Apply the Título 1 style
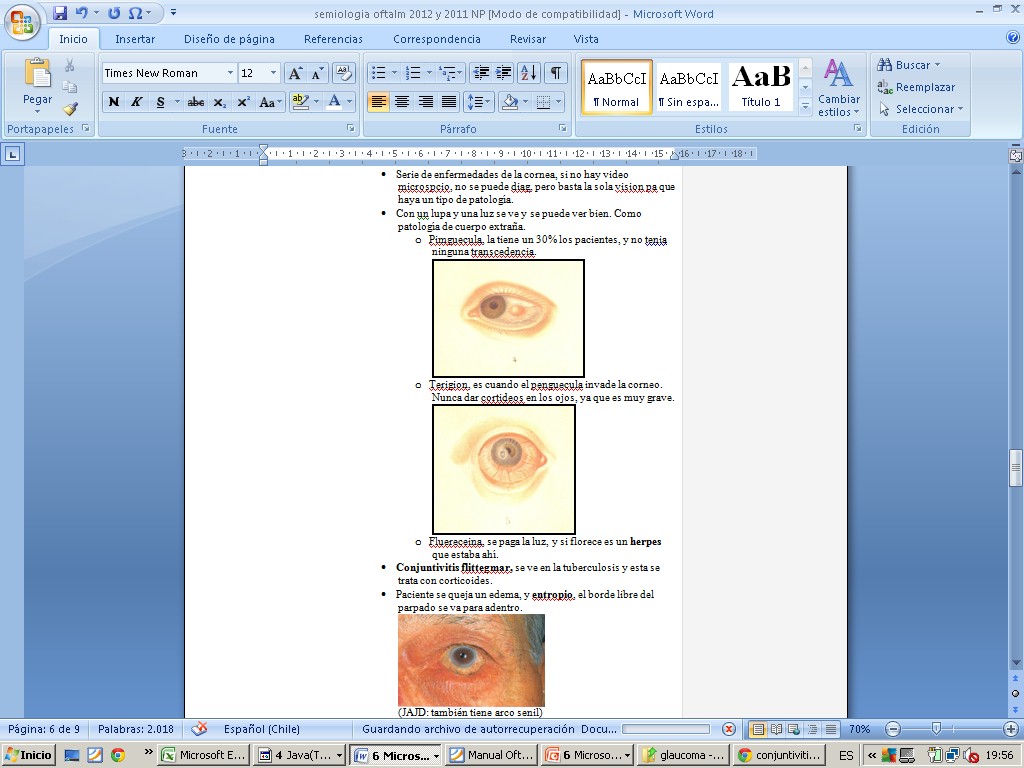Screen dimensions: 1024x768 760,87
